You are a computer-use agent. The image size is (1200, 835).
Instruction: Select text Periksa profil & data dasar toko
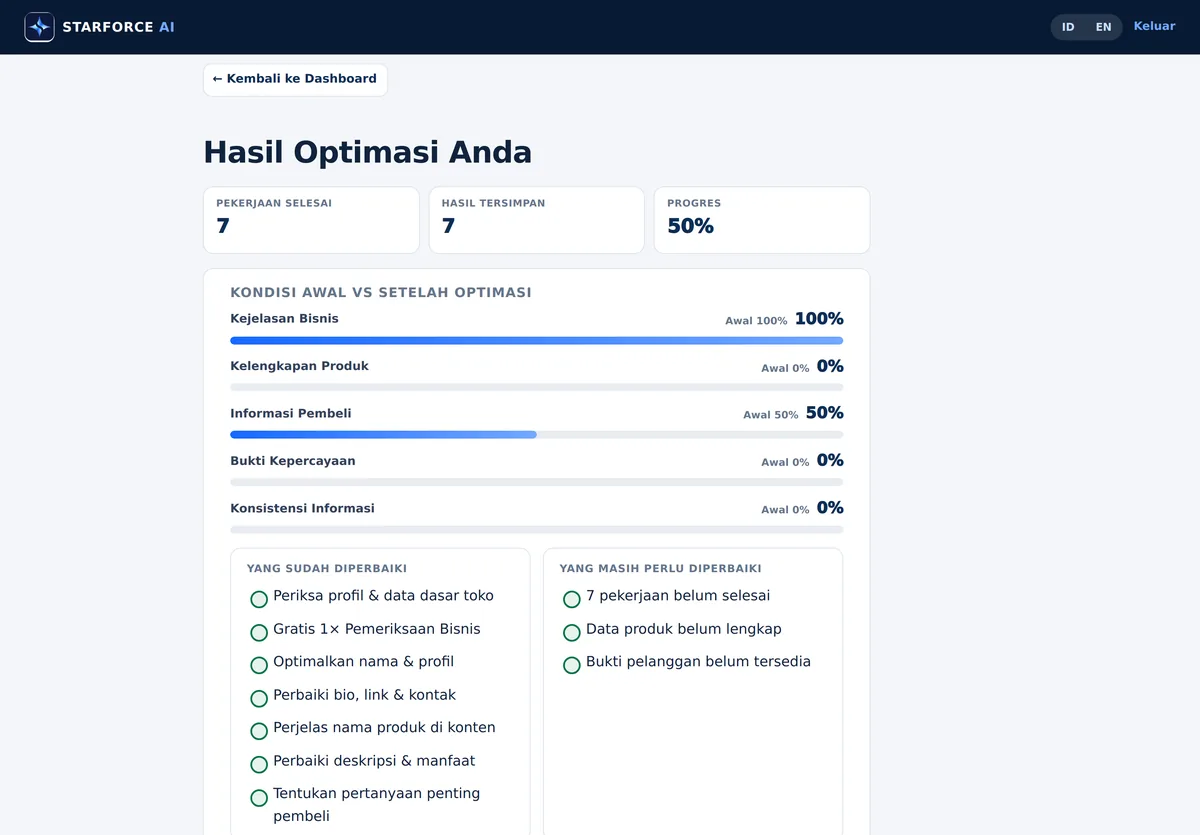[x=383, y=596]
